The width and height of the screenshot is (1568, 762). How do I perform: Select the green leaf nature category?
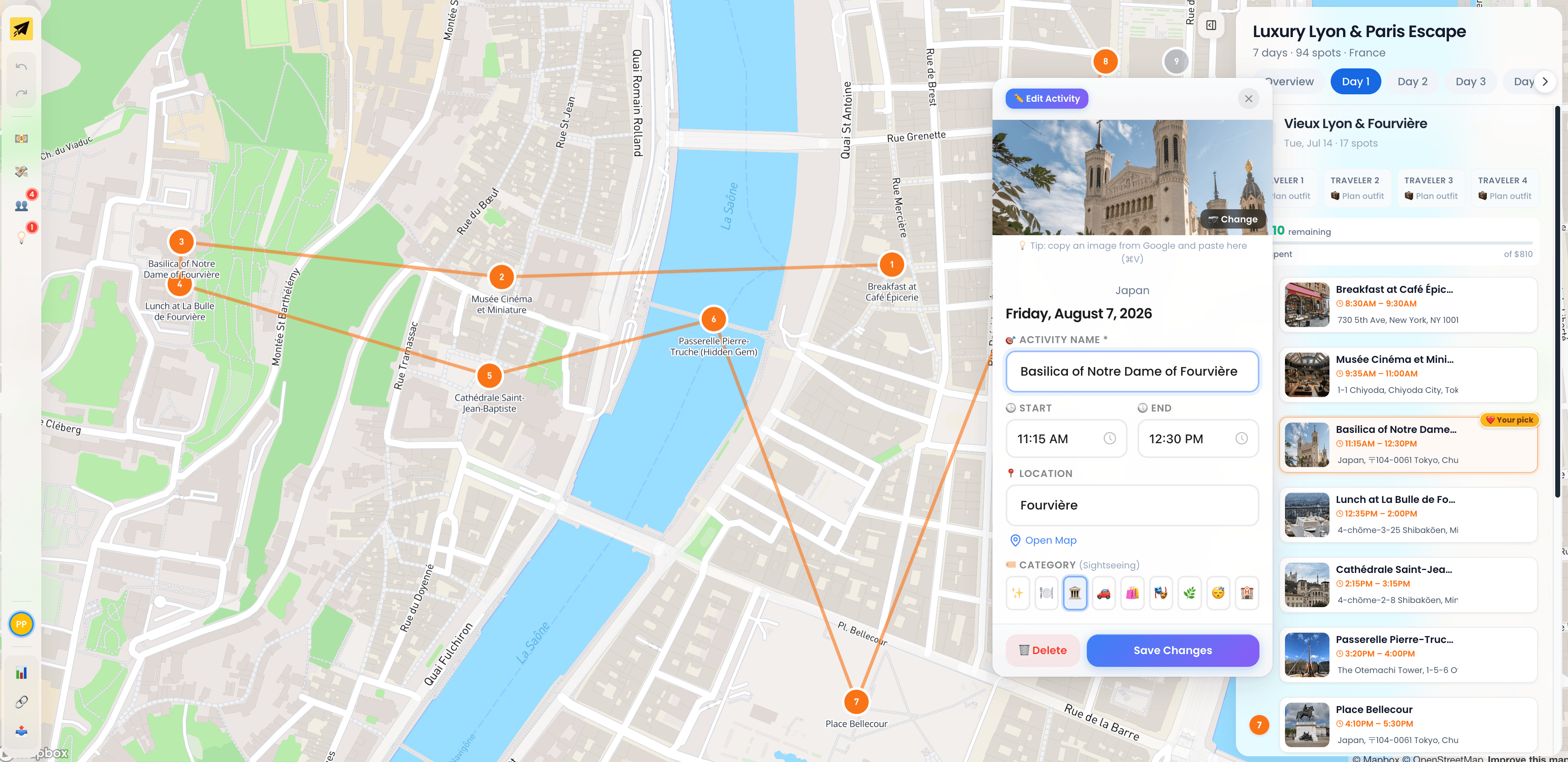(1189, 593)
